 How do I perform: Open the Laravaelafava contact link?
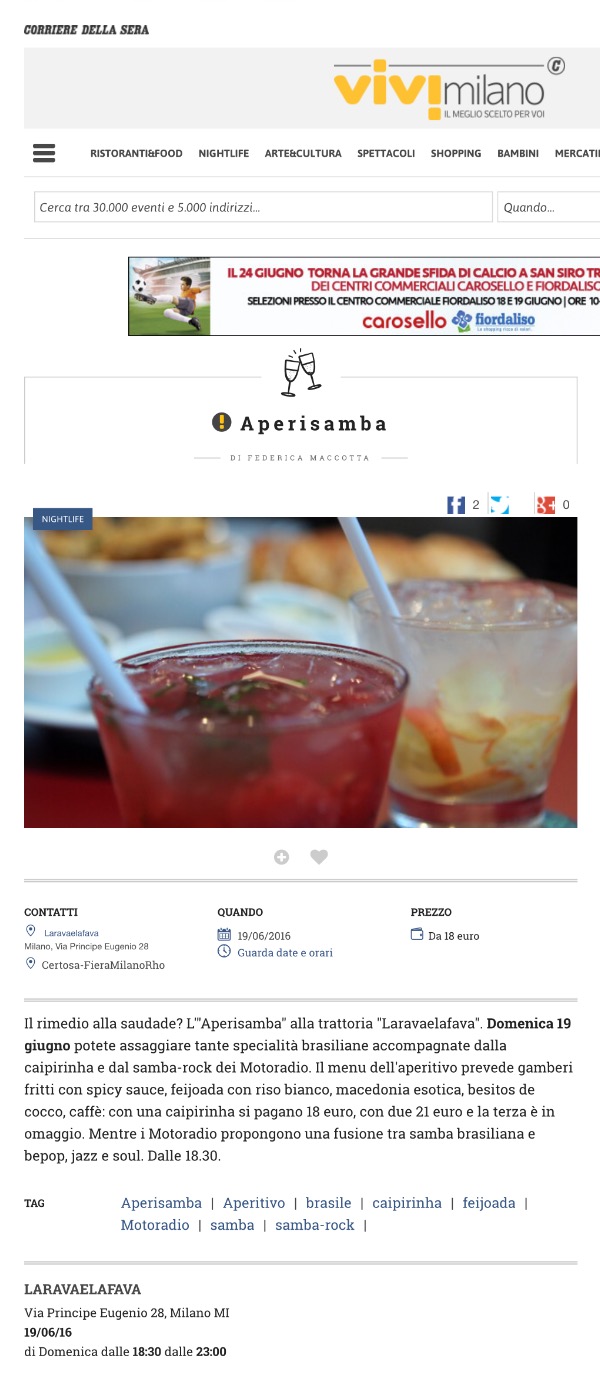pyautogui.click(x=71, y=933)
